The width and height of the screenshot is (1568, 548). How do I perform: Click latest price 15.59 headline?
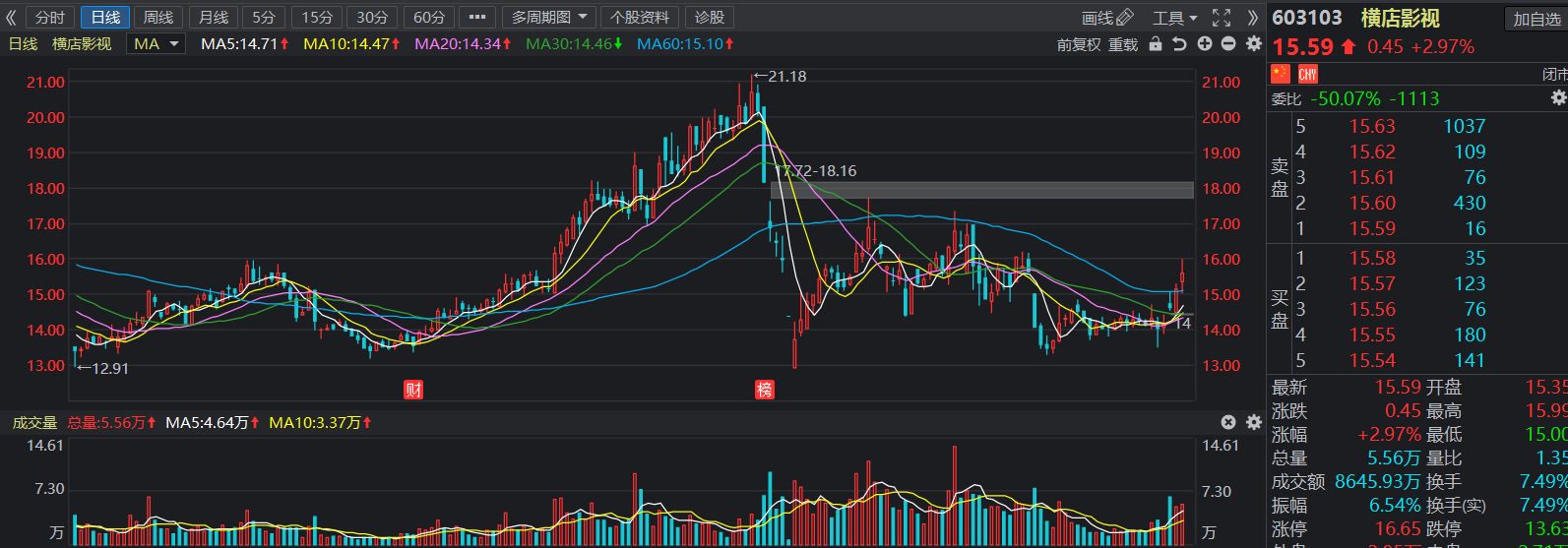tap(1303, 47)
